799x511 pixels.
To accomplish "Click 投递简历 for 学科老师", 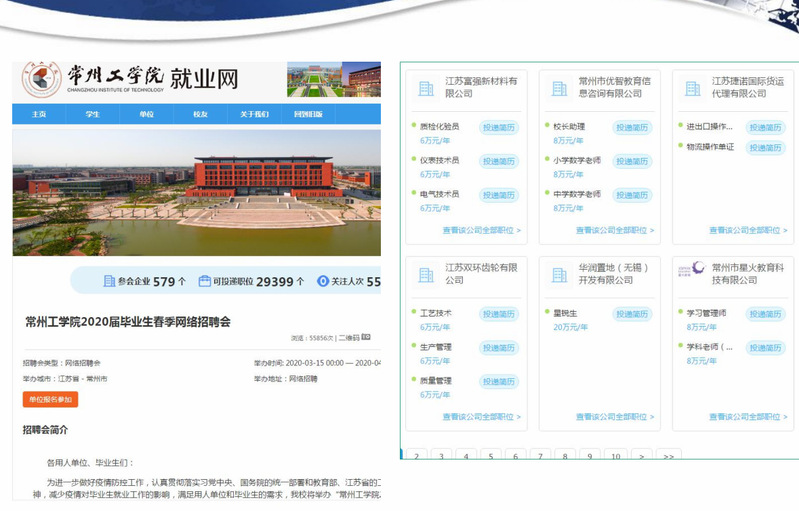I will click(x=765, y=348).
